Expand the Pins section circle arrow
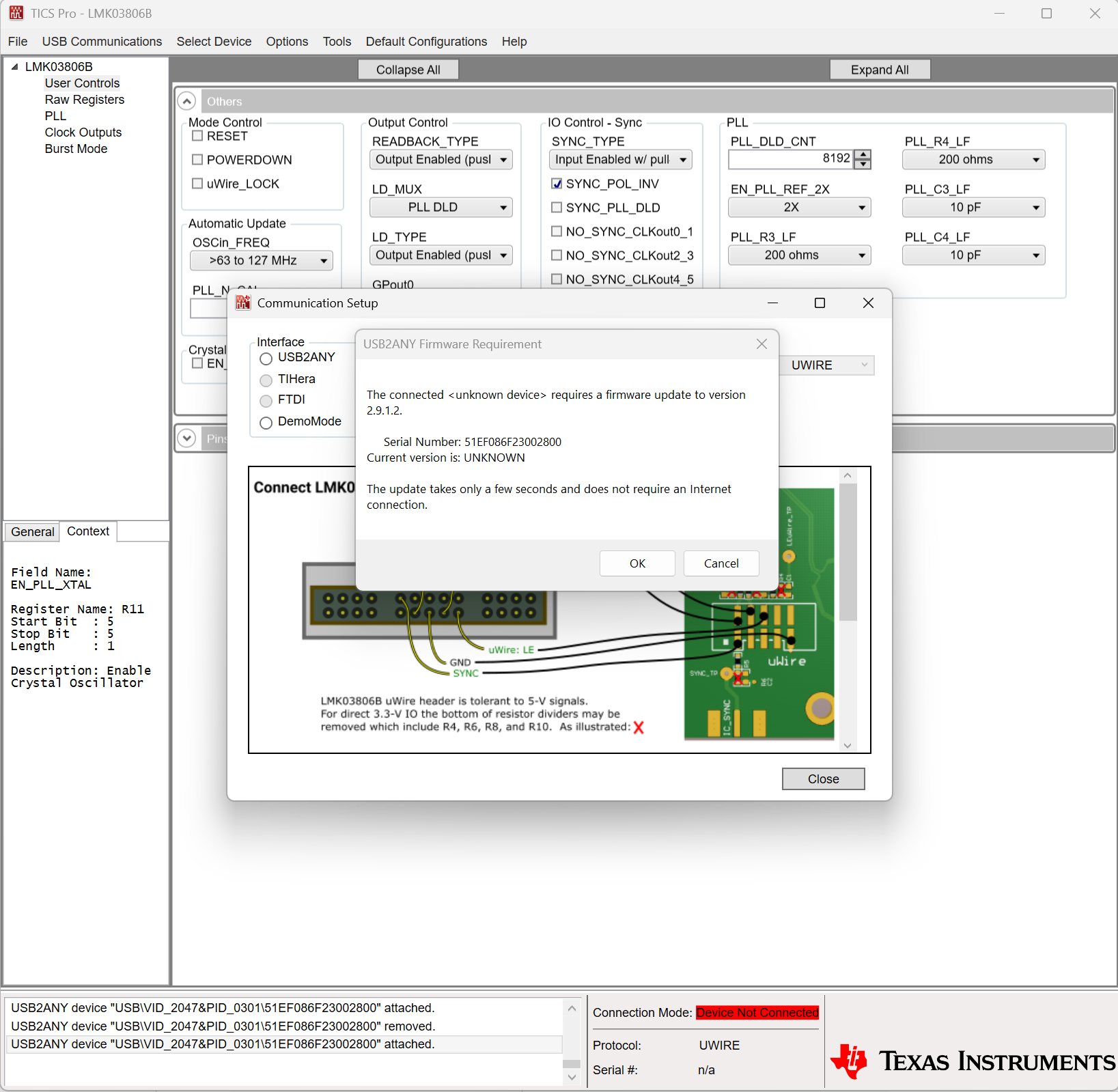The height and width of the screenshot is (1092, 1118). (x=186, y=438)
